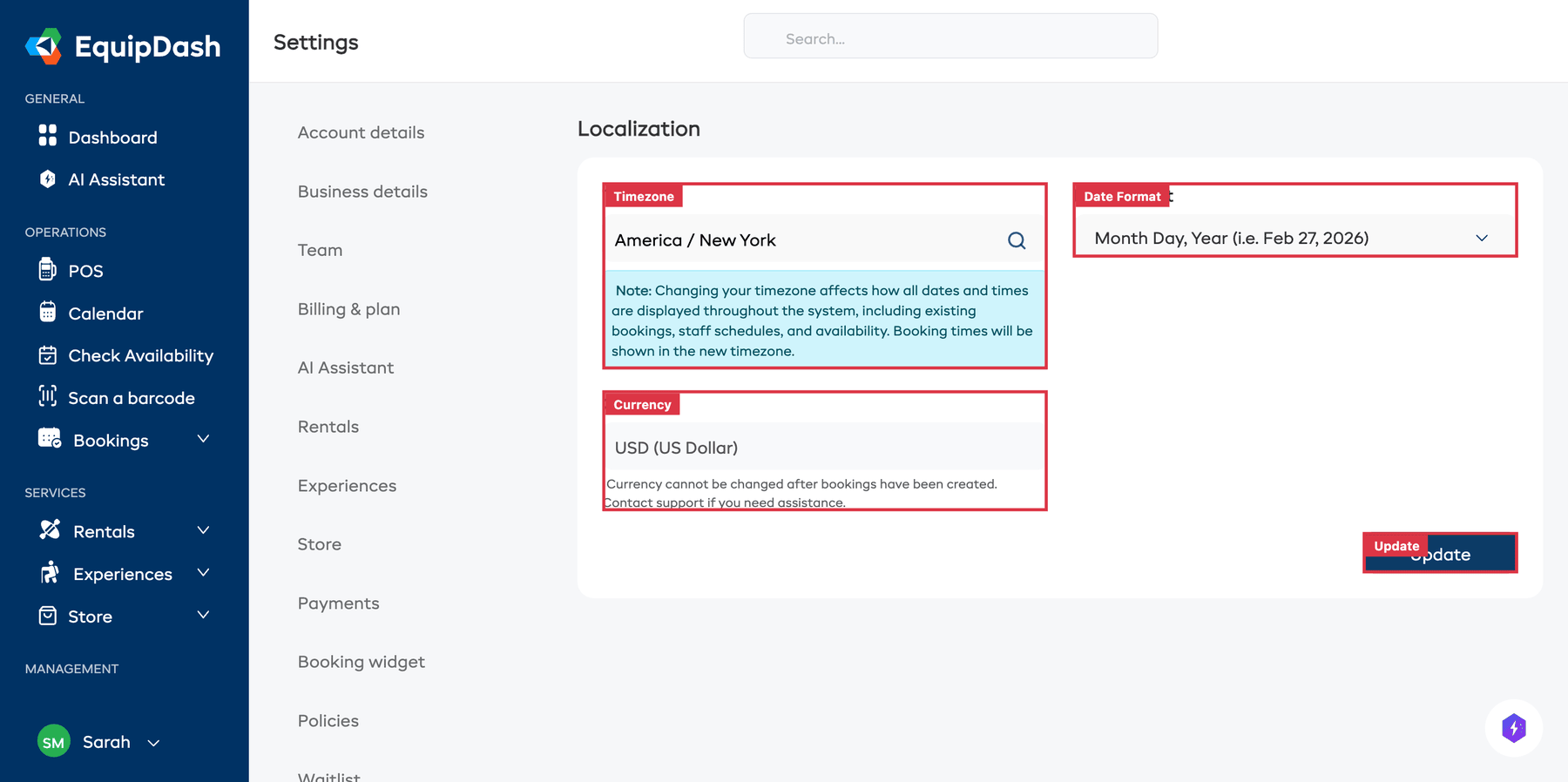Click the Sarah user name
Screen dimensions: 1568x782
click(106, 742)
